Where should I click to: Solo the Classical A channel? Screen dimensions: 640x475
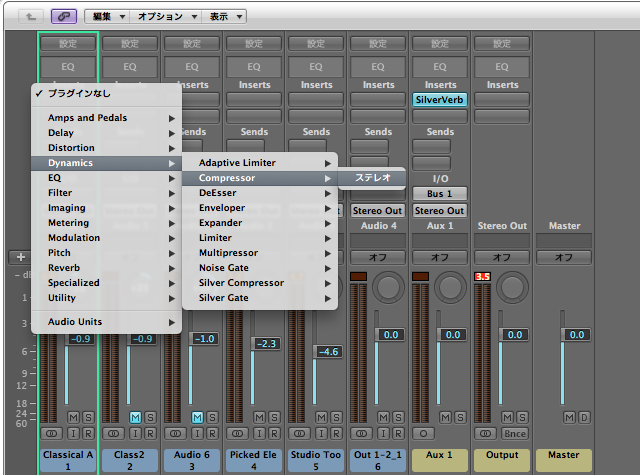tap(88, 417)
